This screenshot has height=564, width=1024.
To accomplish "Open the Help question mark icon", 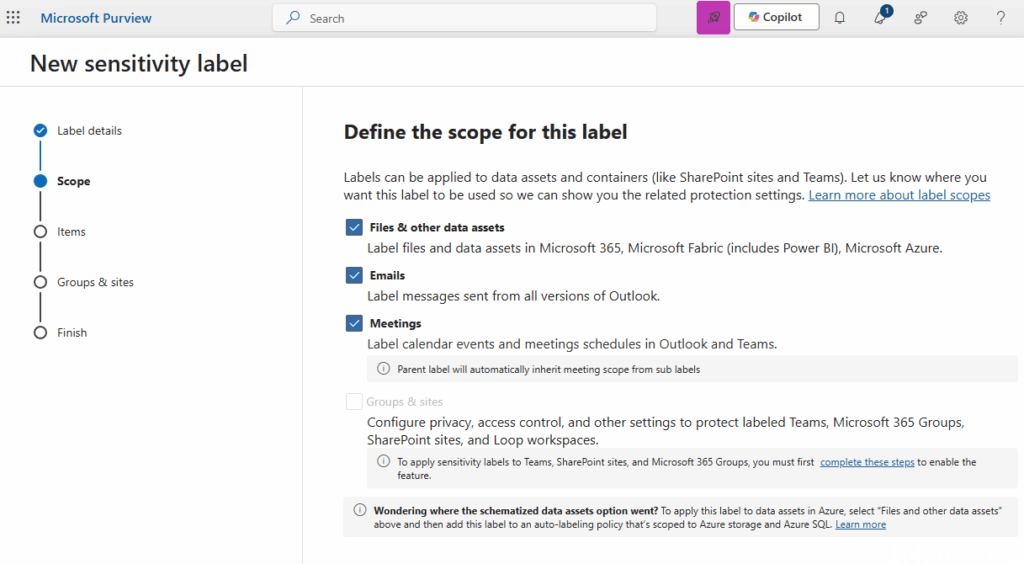I will click(1001, 18).
